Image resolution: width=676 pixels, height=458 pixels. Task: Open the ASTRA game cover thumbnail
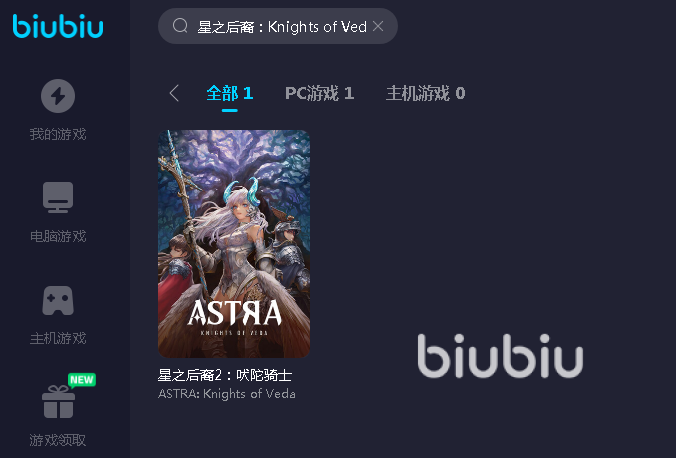pyautogui.click(x=234, y=244)
